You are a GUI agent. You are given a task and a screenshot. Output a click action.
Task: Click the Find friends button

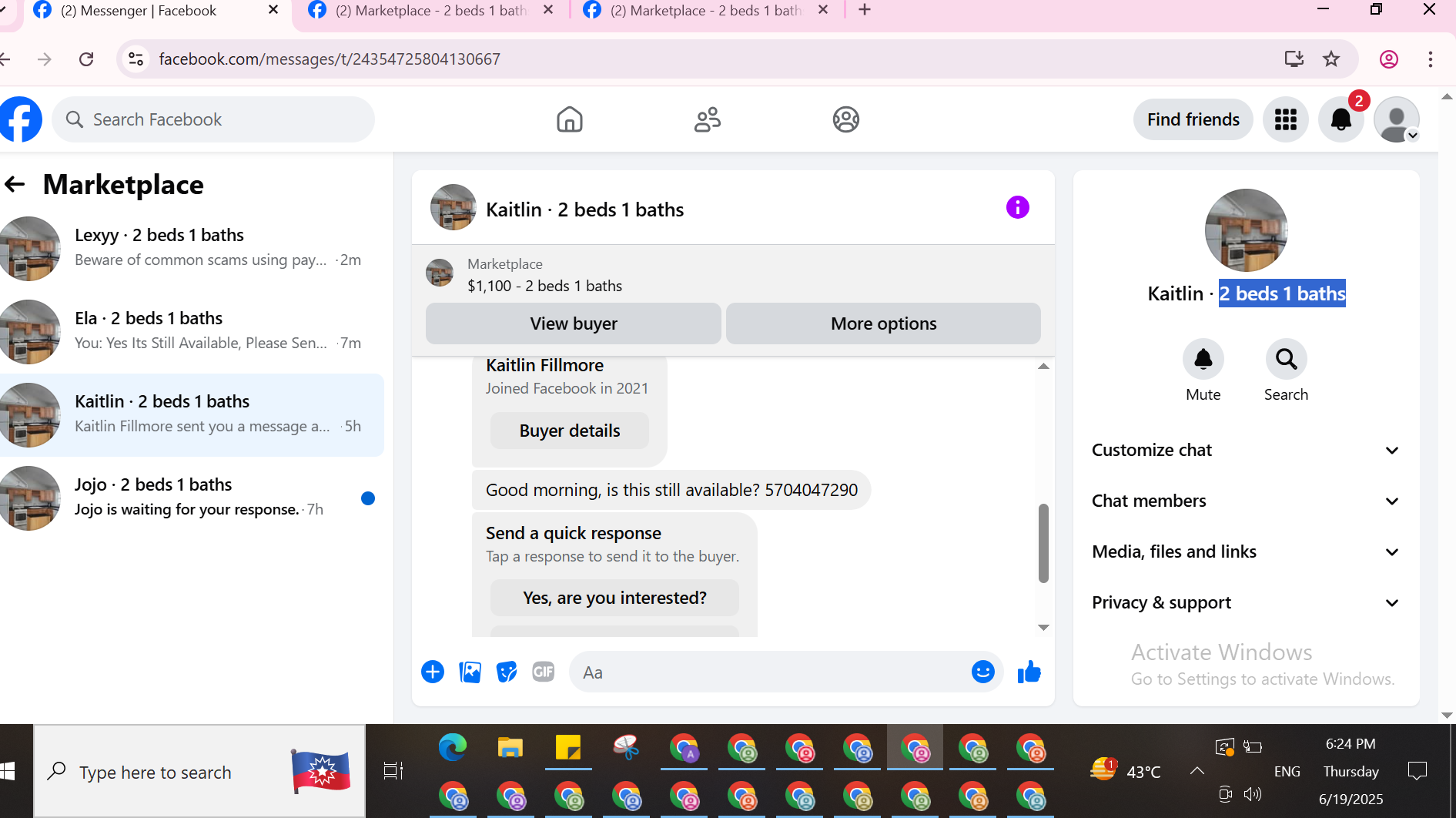tap(1193, 119)
